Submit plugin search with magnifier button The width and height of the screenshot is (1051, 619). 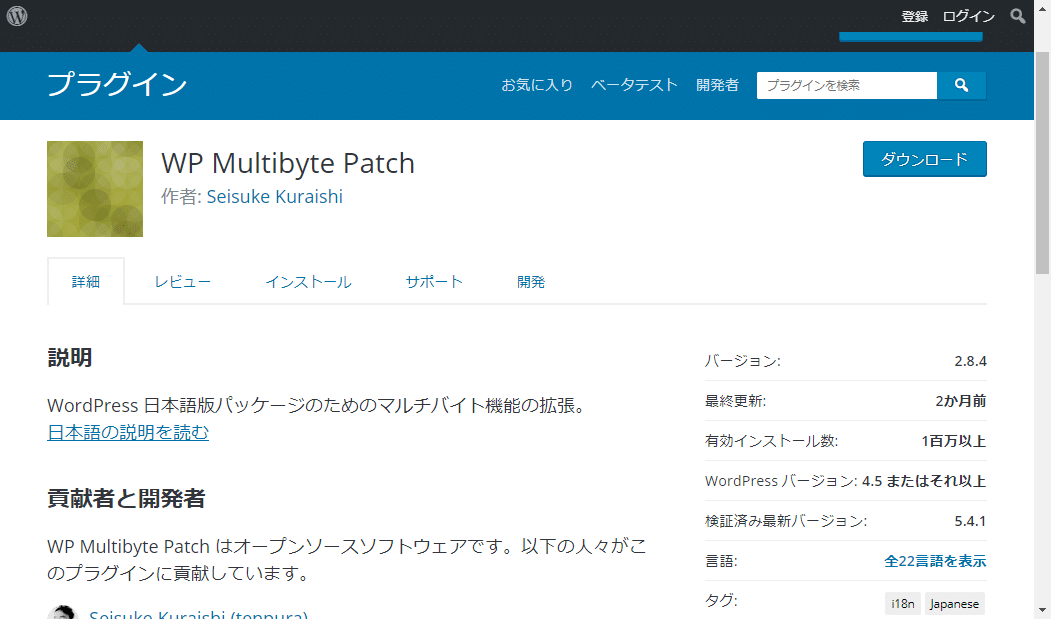pyautogui.click(x=961, y=85)
